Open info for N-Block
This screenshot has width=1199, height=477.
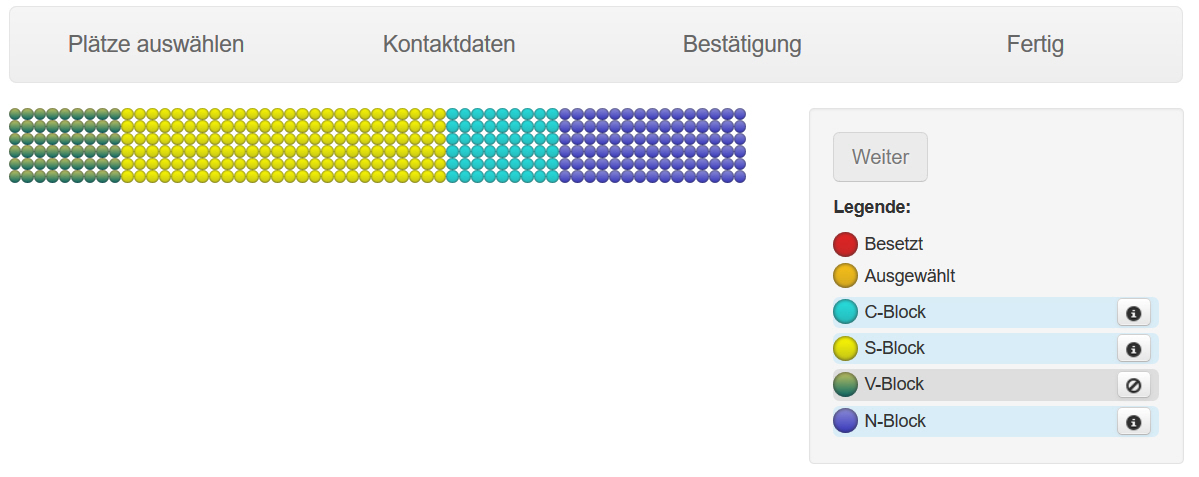pos(1133,422)
